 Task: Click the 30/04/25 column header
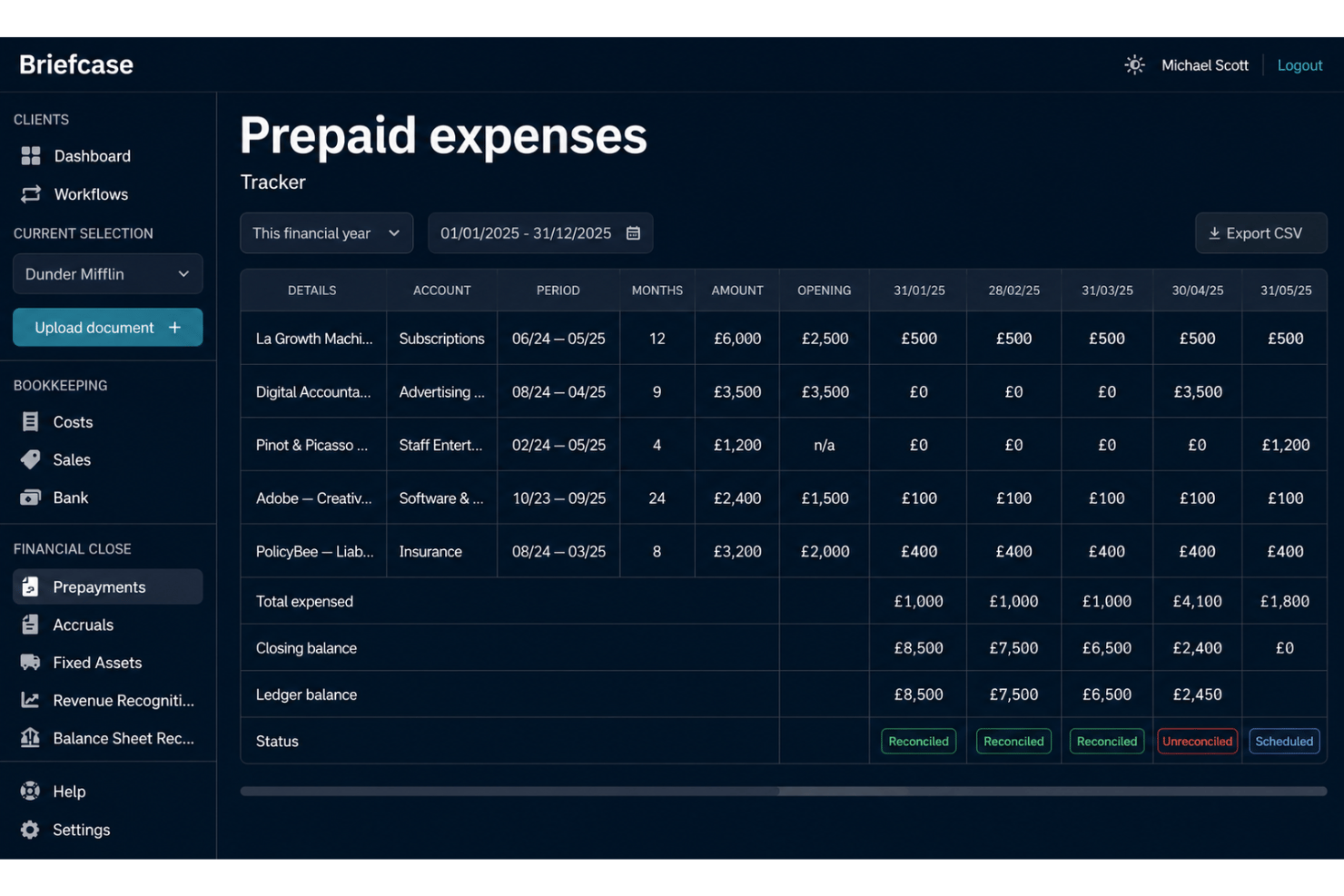[x=1197, y=290]
